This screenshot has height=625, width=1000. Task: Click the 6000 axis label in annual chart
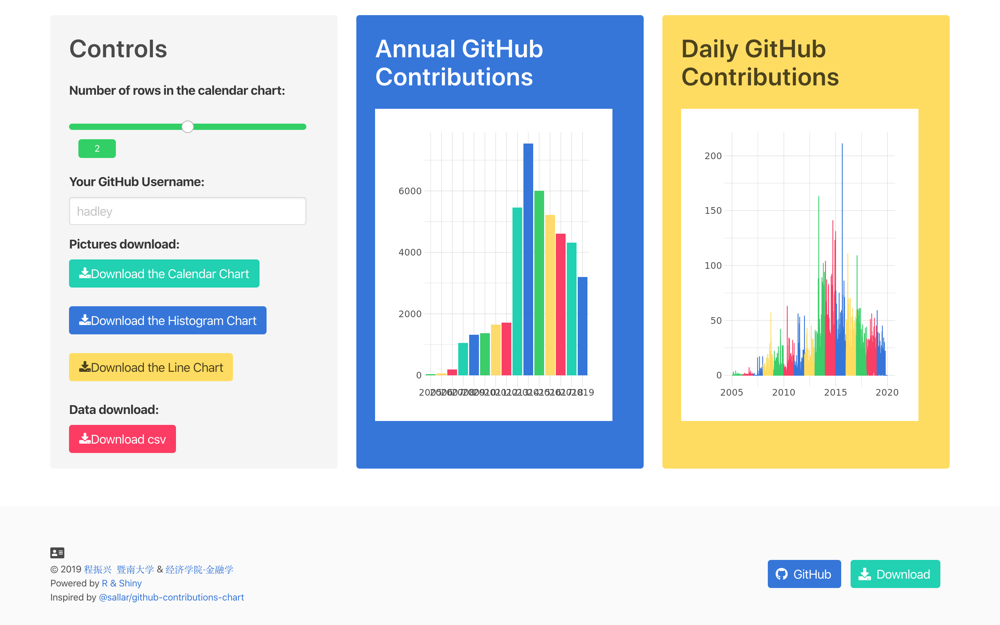pyautogui.click(x=410, y=191)
